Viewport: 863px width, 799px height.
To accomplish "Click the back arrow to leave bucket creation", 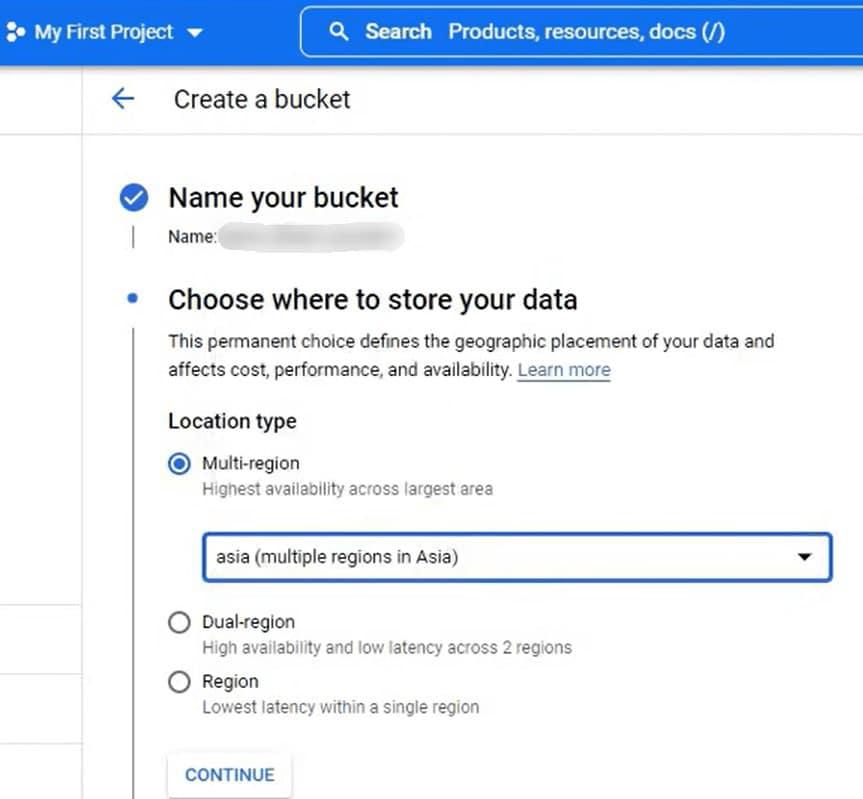I will point(121,98).
